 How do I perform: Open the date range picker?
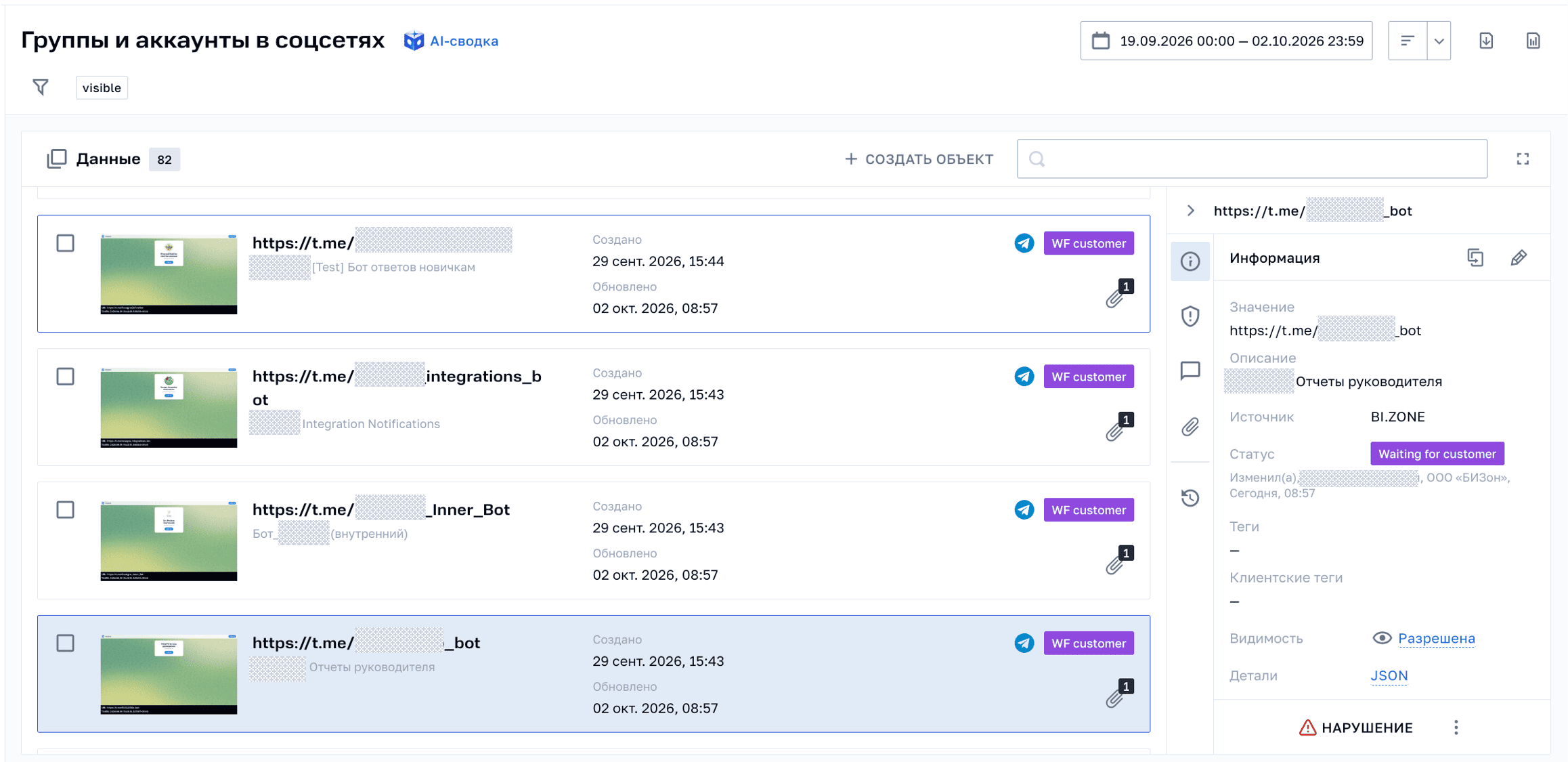point(1226,41)
